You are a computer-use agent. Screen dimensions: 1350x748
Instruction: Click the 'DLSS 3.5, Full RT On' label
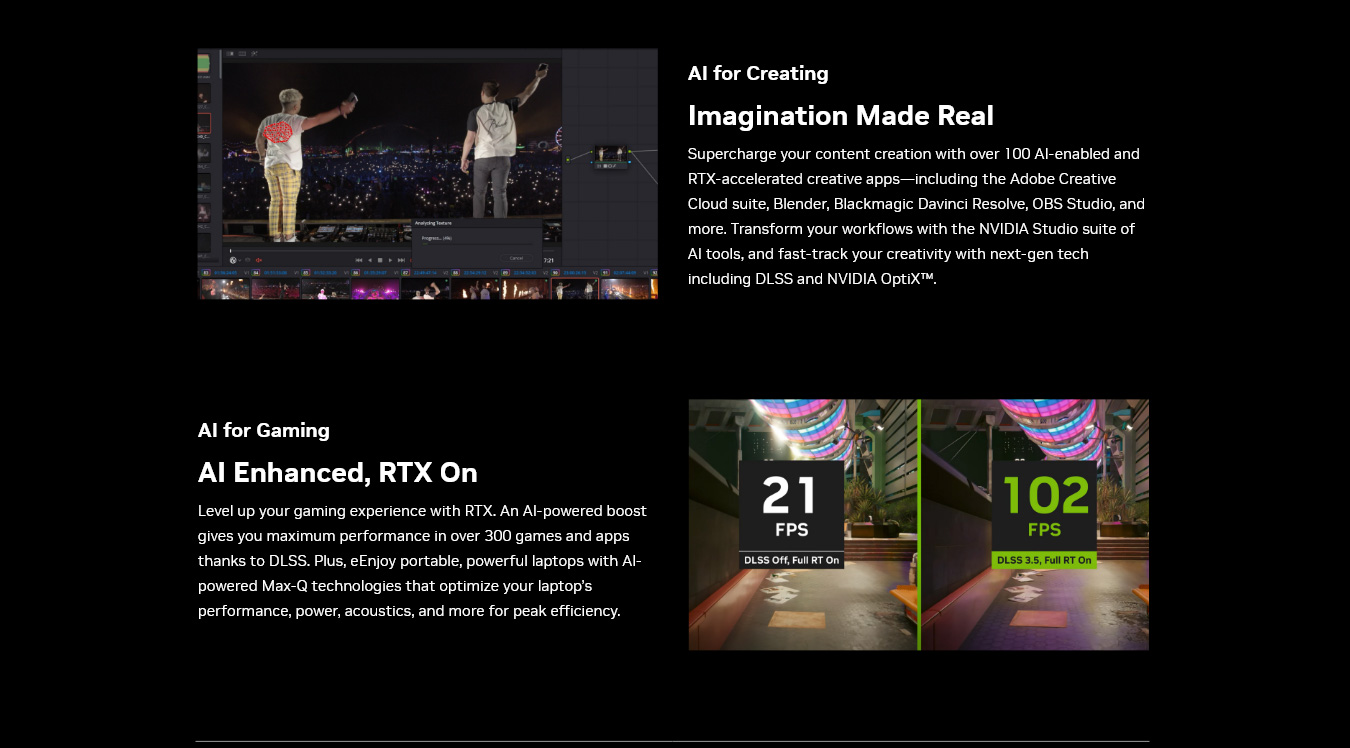[x=1045, y=560]
